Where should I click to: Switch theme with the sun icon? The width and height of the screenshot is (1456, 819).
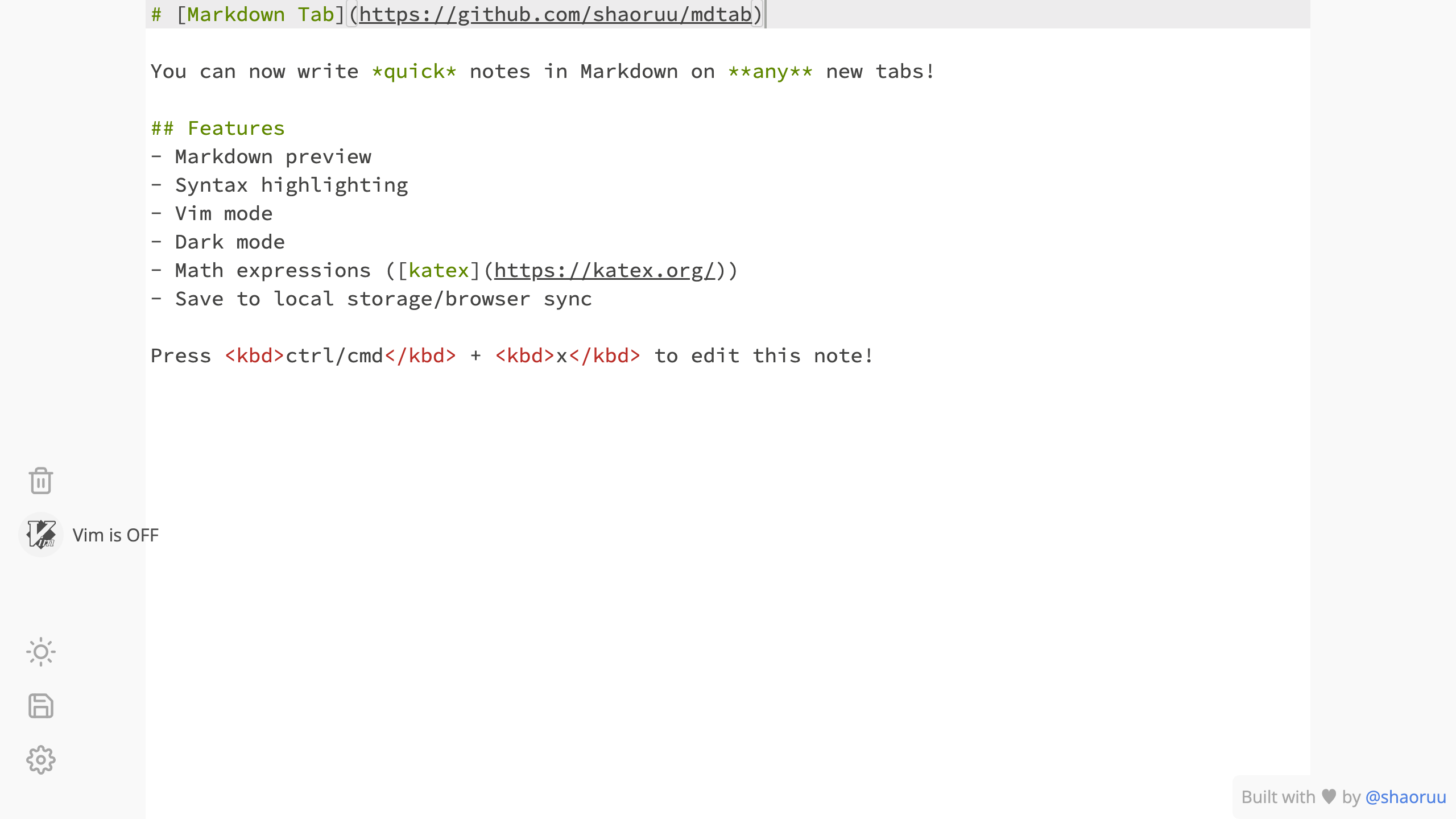(x=40, y=652)
